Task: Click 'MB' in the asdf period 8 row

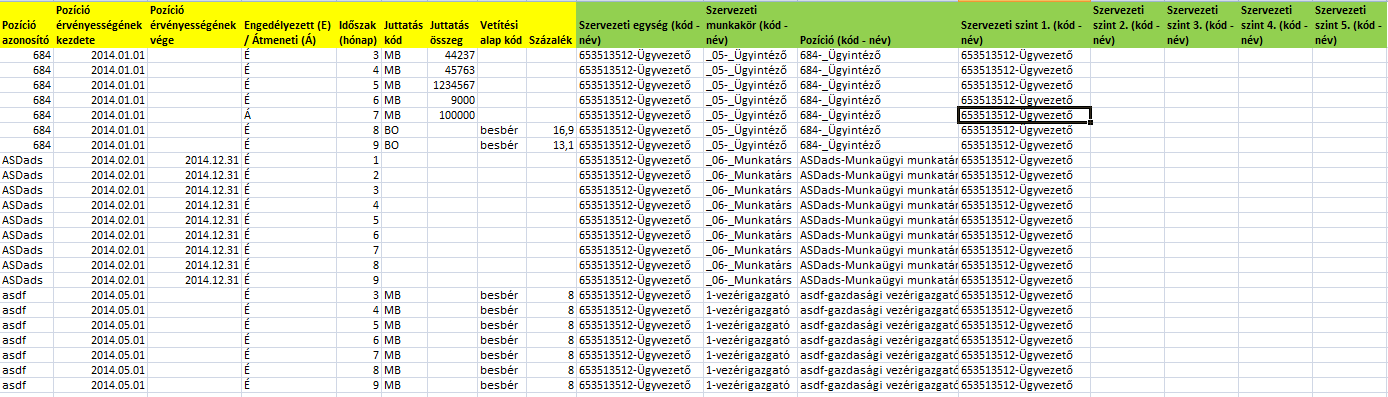Action: tap(404, 370)
